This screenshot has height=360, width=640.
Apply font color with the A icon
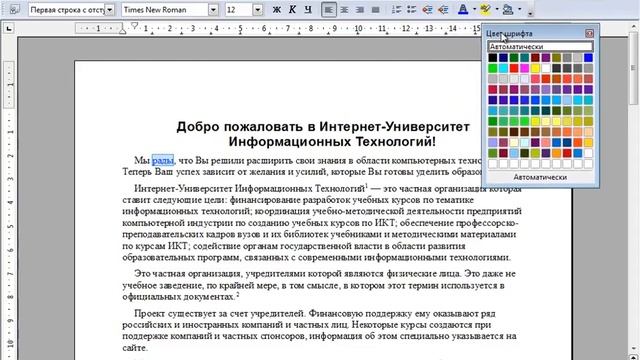click(463, 10)
